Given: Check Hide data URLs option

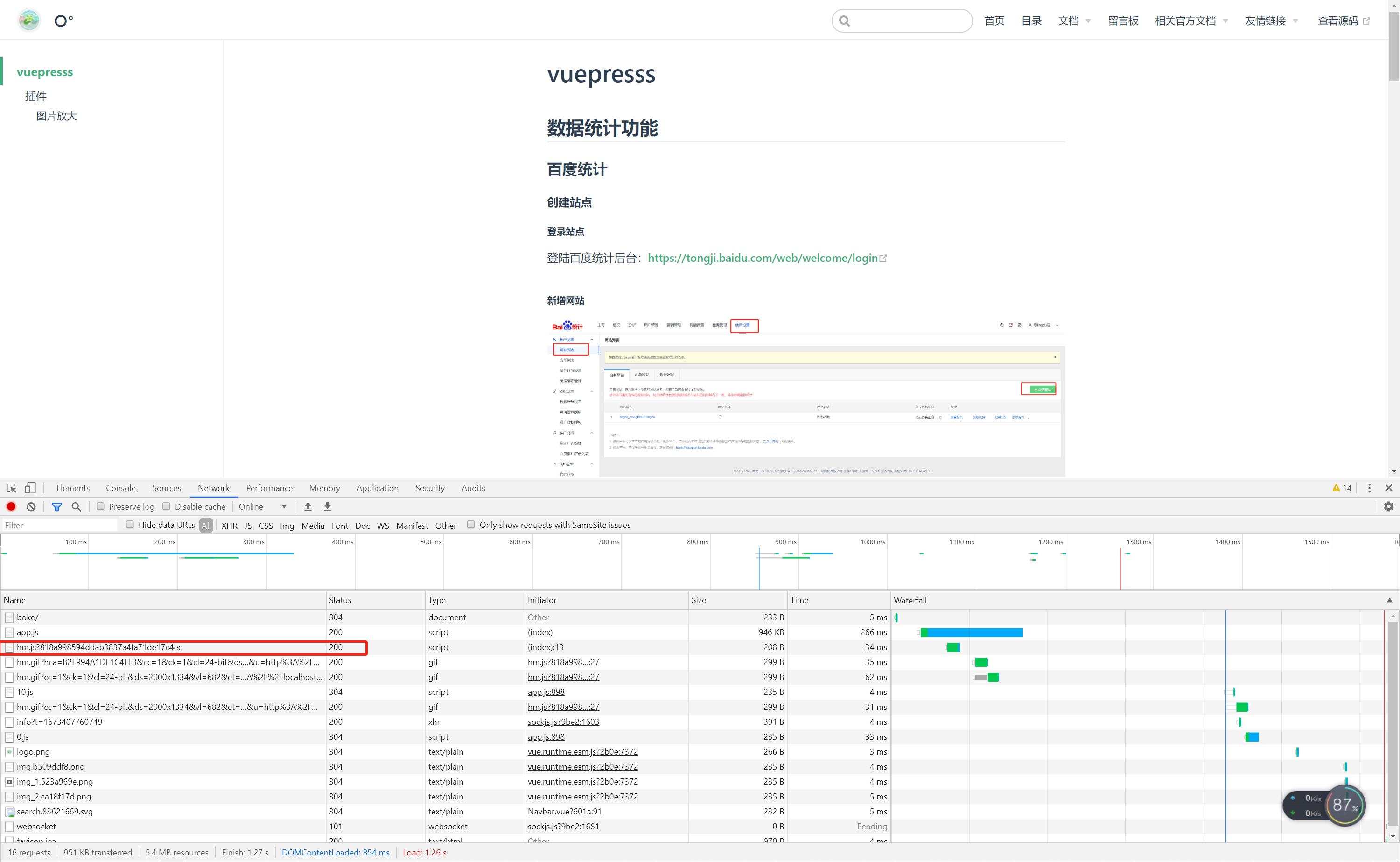Looking at the screenshot, I should (x=130, y=525).
